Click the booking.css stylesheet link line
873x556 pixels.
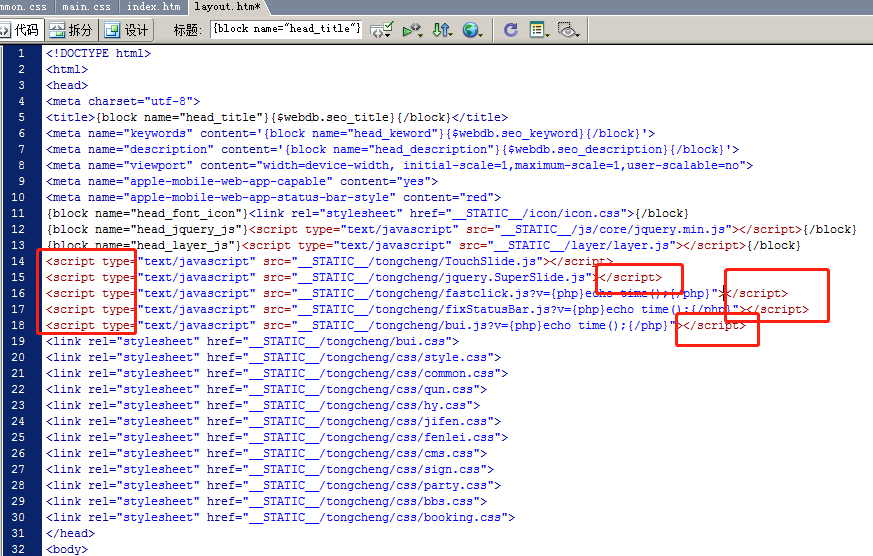(280, 517)
